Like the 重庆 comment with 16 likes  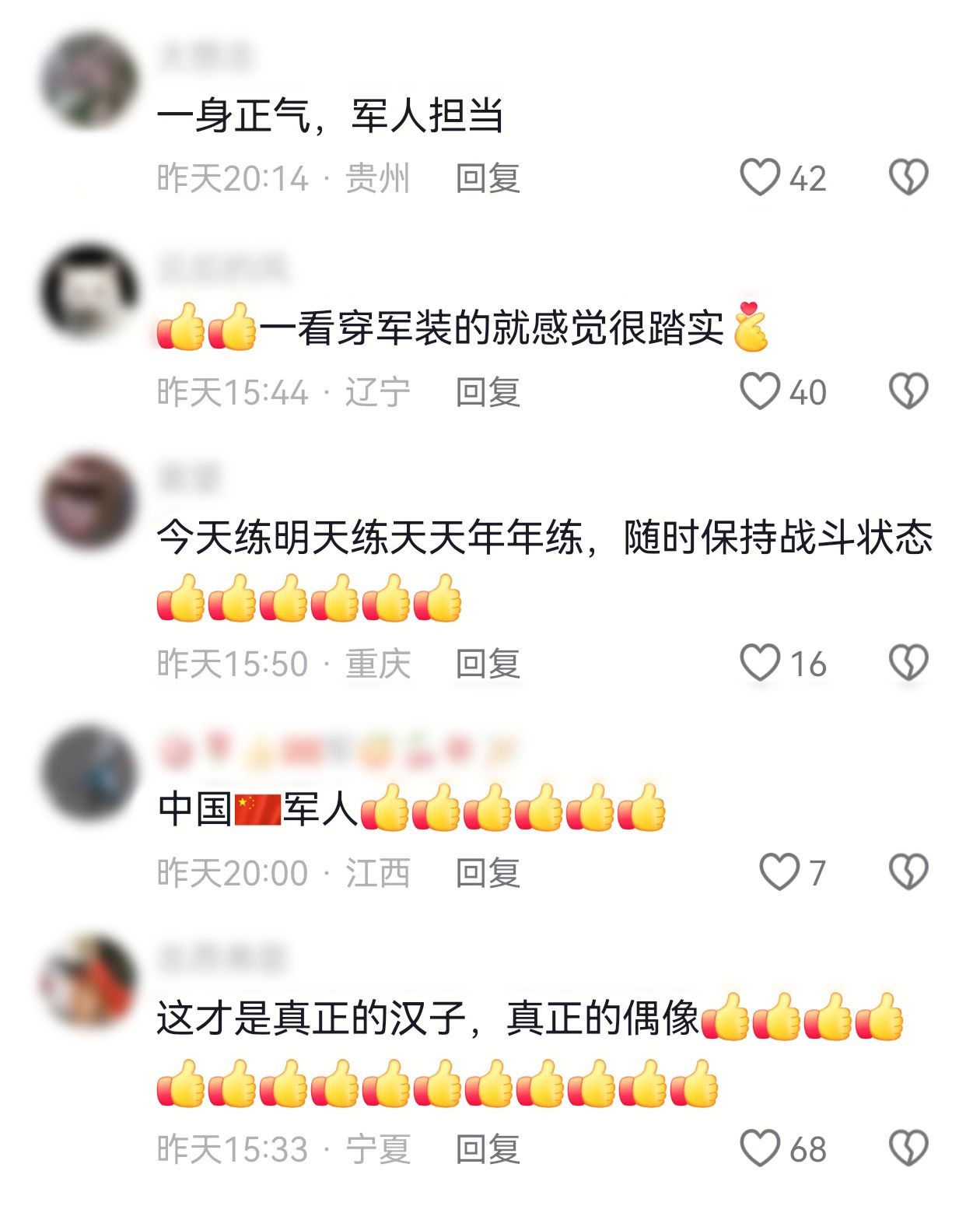[x=759, y=663]
